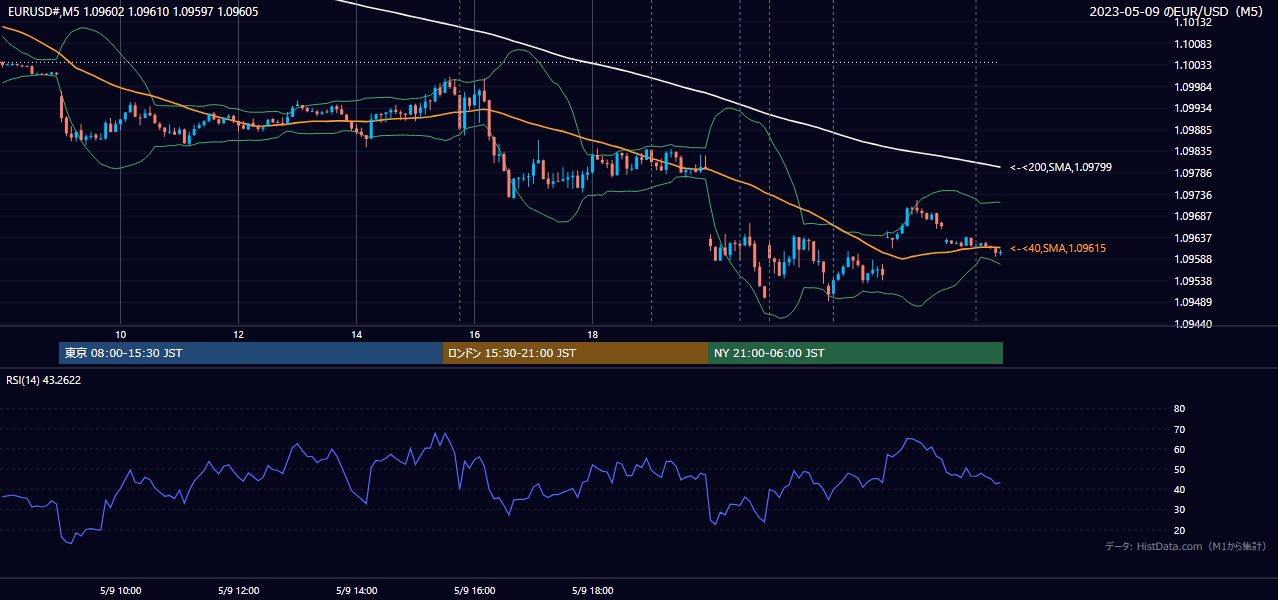This screenshot has height=600, width=1278.
Task: Click price axis value 1.10033
Action: click(x=1193, y=66)
